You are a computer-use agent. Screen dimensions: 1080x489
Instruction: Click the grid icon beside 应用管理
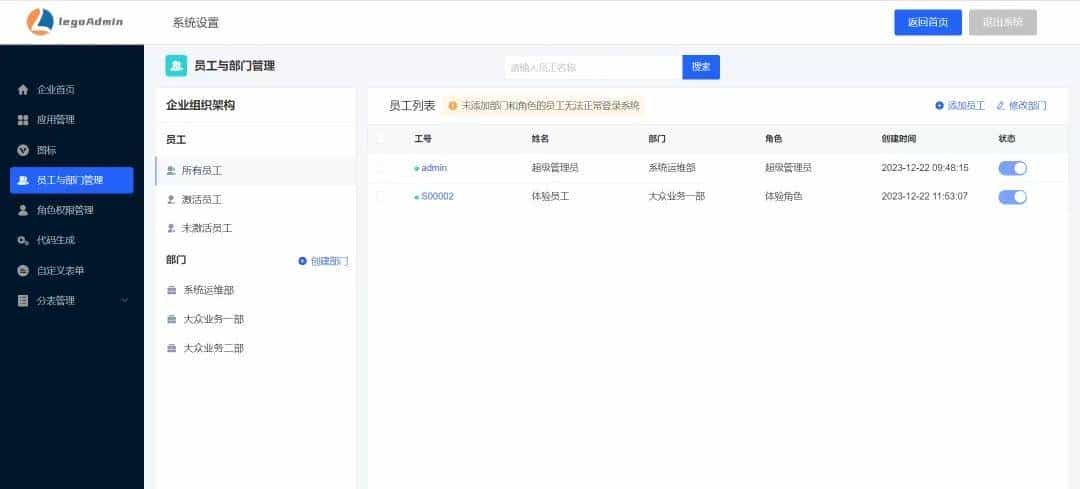click(x=23, y=120)
